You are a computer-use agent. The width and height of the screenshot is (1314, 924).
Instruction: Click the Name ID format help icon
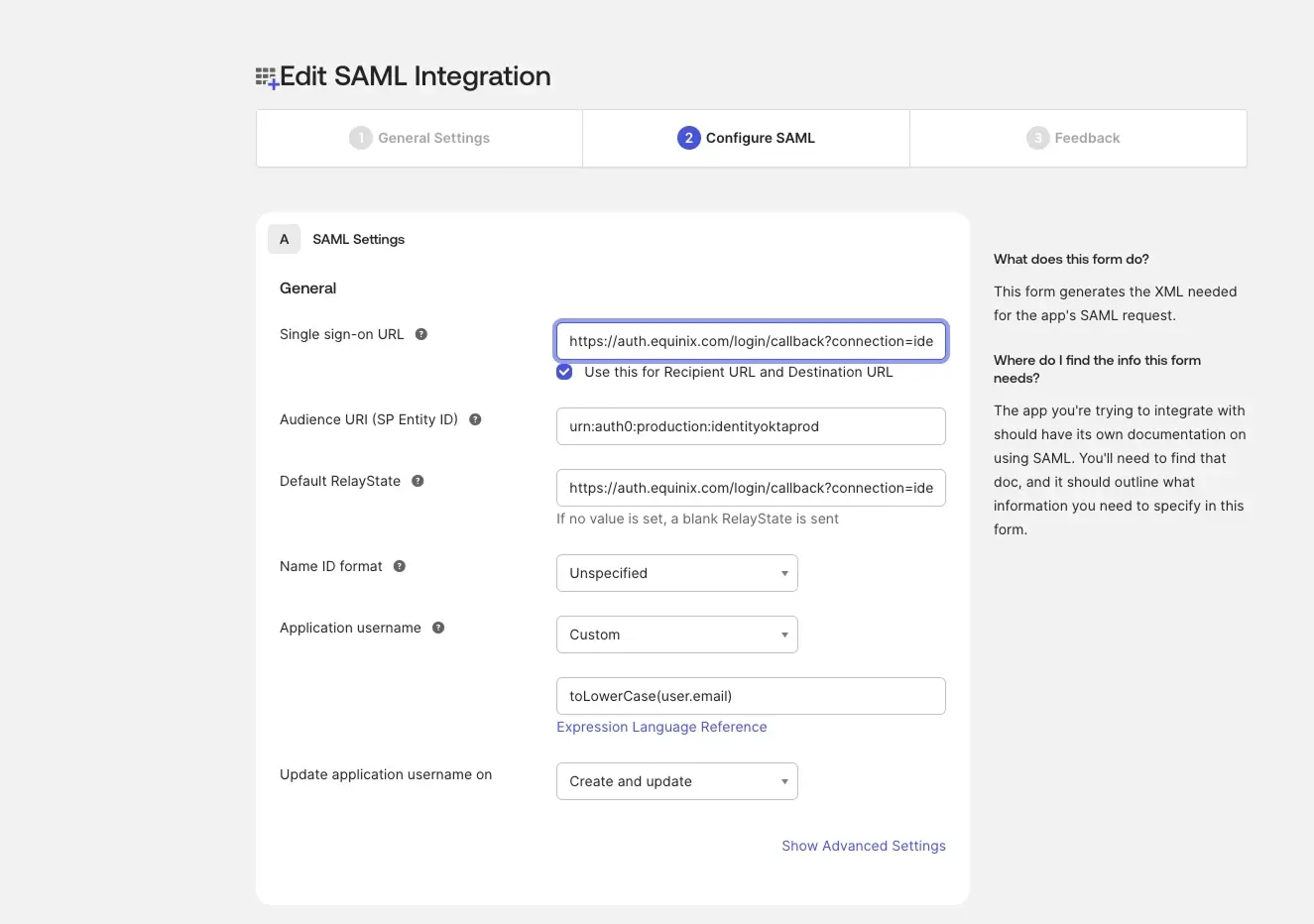tap(399, 565)
